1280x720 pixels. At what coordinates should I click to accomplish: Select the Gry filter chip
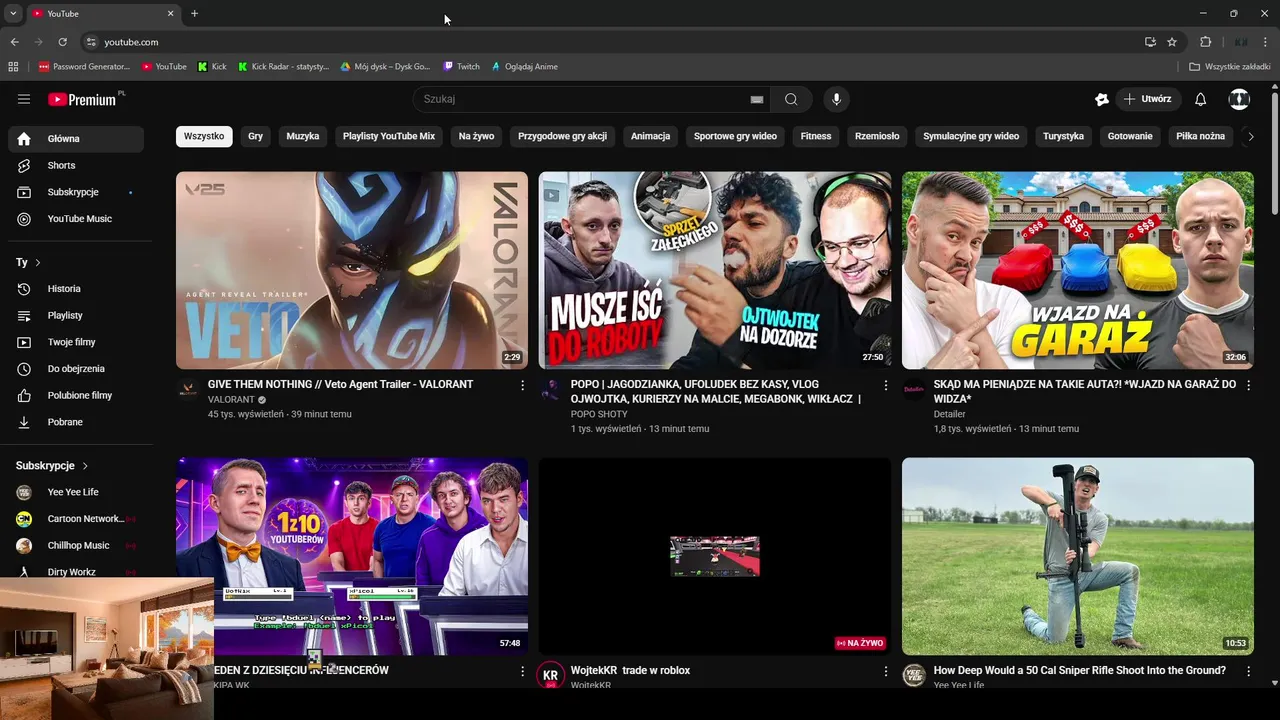256,136
